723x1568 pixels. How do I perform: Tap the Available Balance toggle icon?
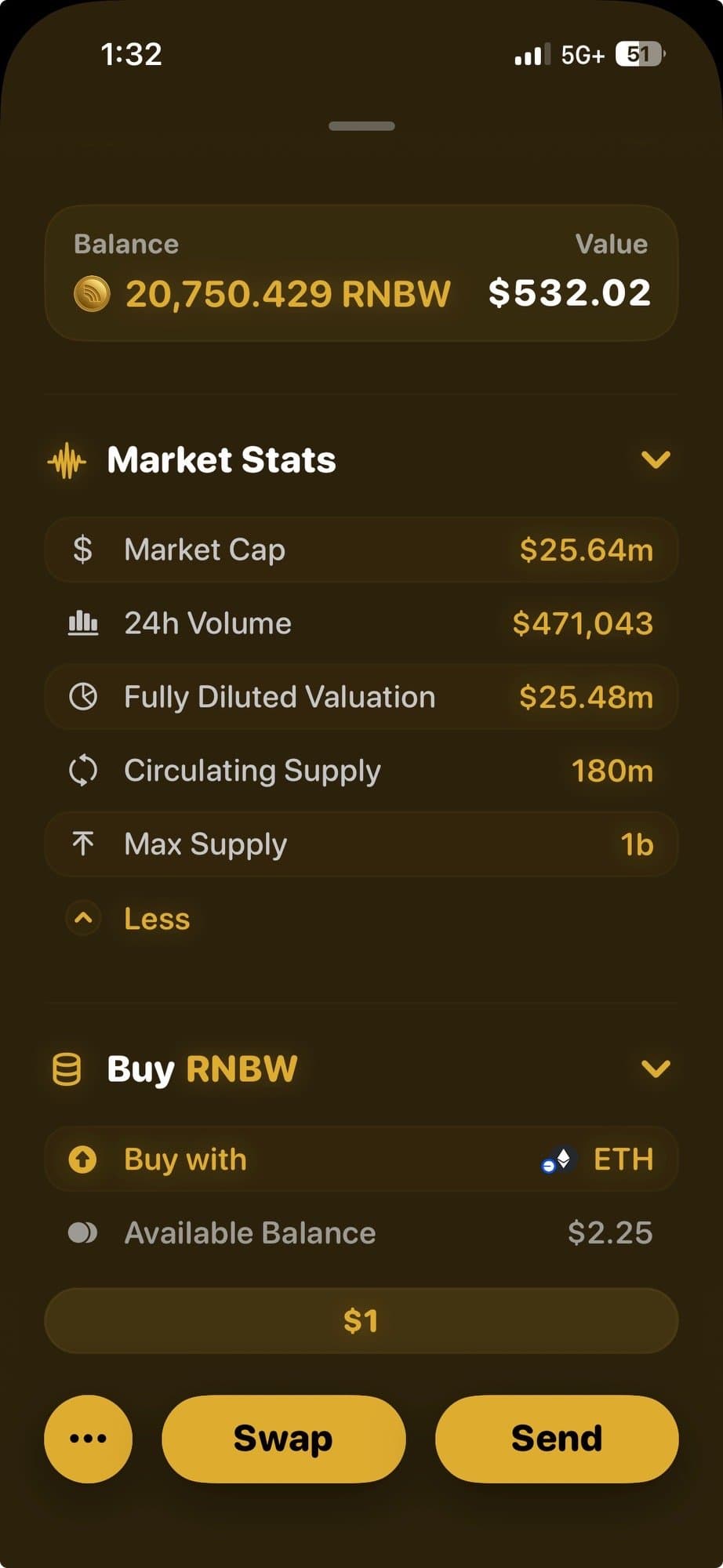(x=82, y=1233)
